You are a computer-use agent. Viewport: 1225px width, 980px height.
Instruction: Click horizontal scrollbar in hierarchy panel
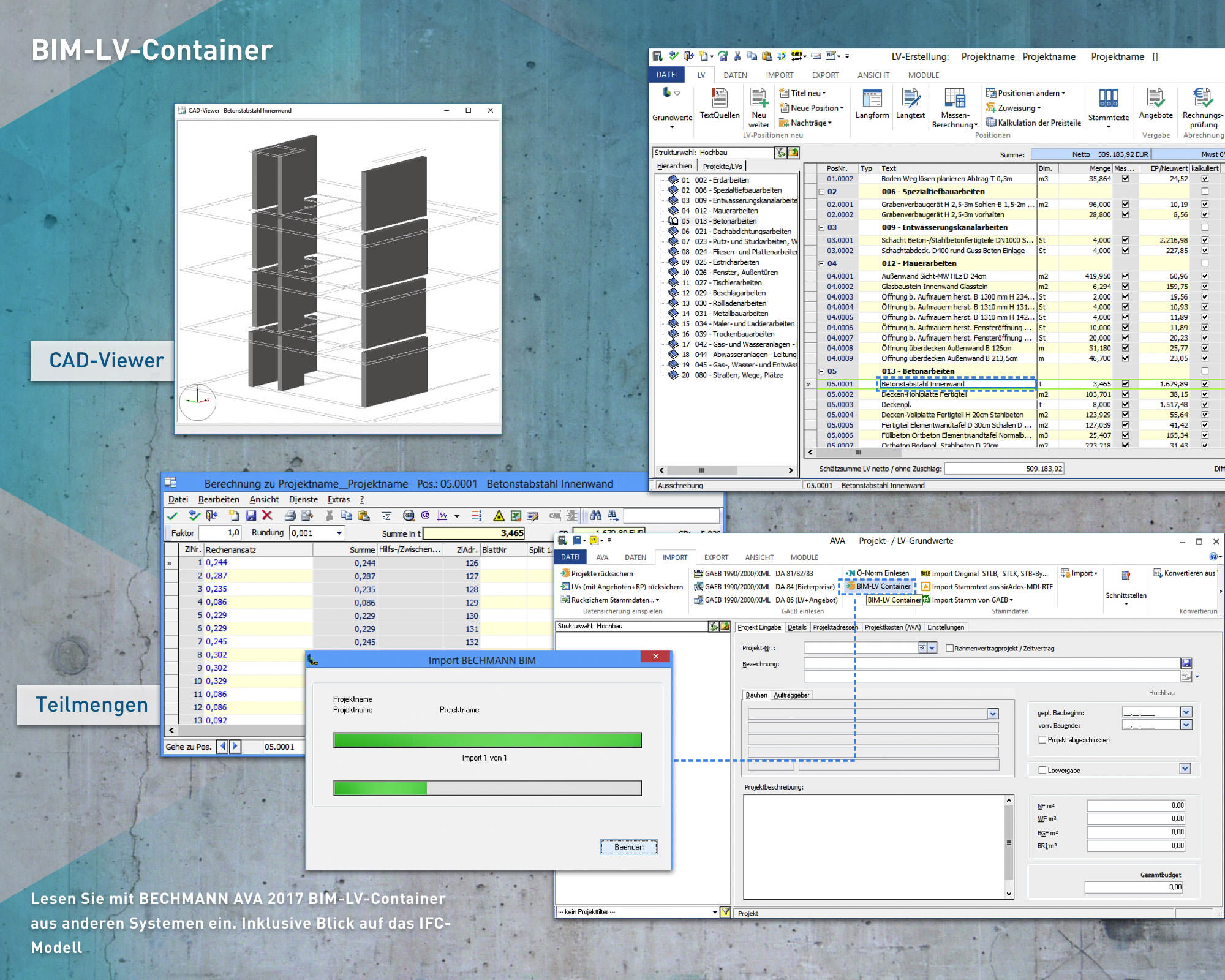pyautogui.click(x=726, y=470)
